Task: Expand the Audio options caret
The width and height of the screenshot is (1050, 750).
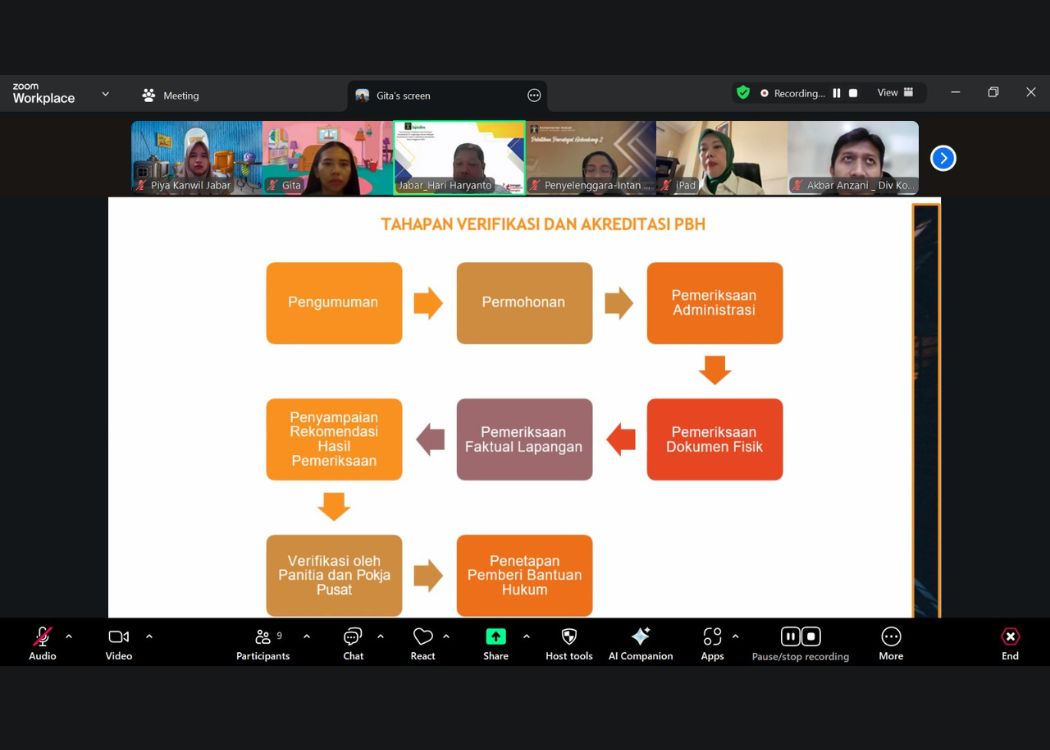Action: pos(69,636)
